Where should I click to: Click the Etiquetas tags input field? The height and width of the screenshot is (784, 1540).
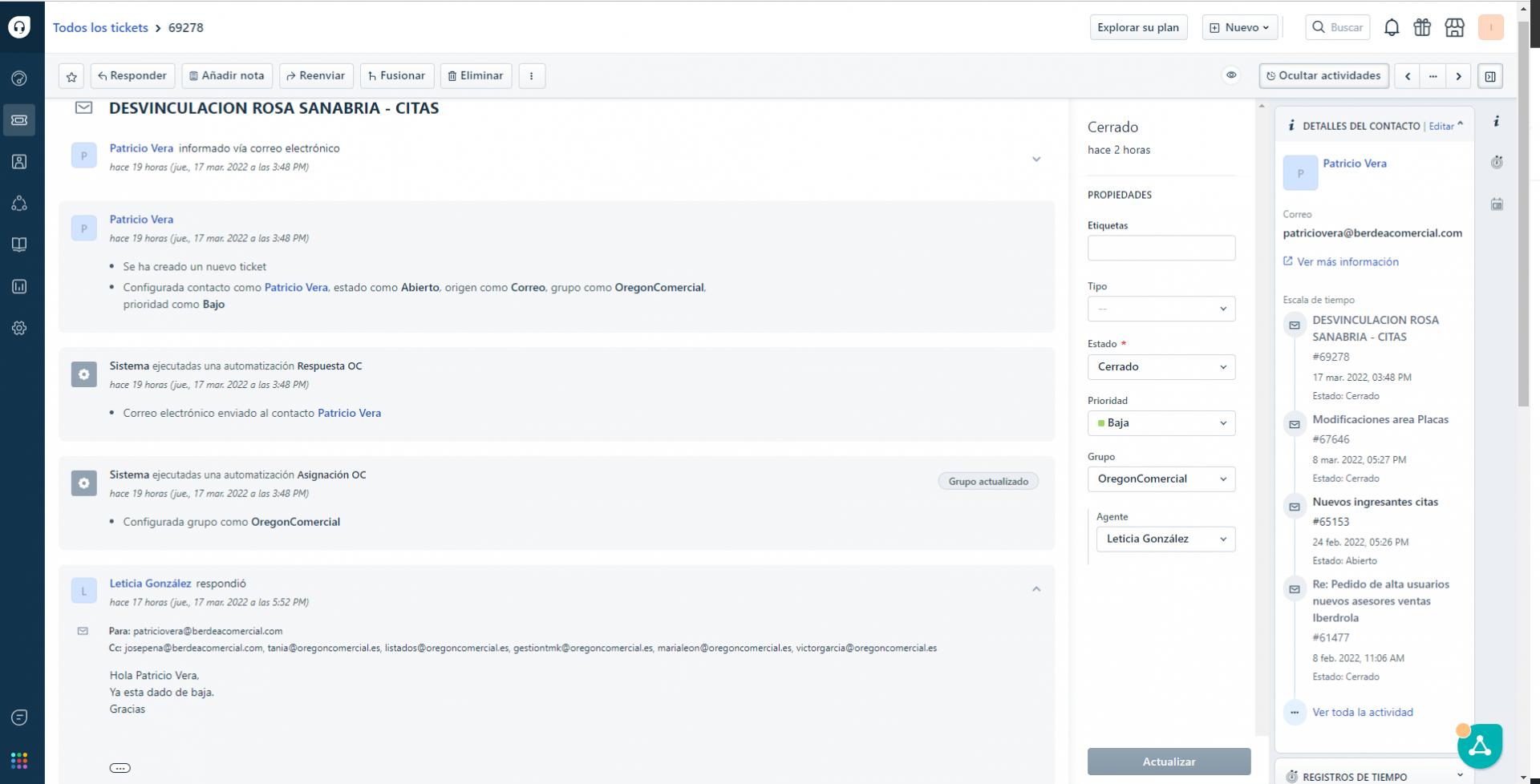[x=1161, y=248]
